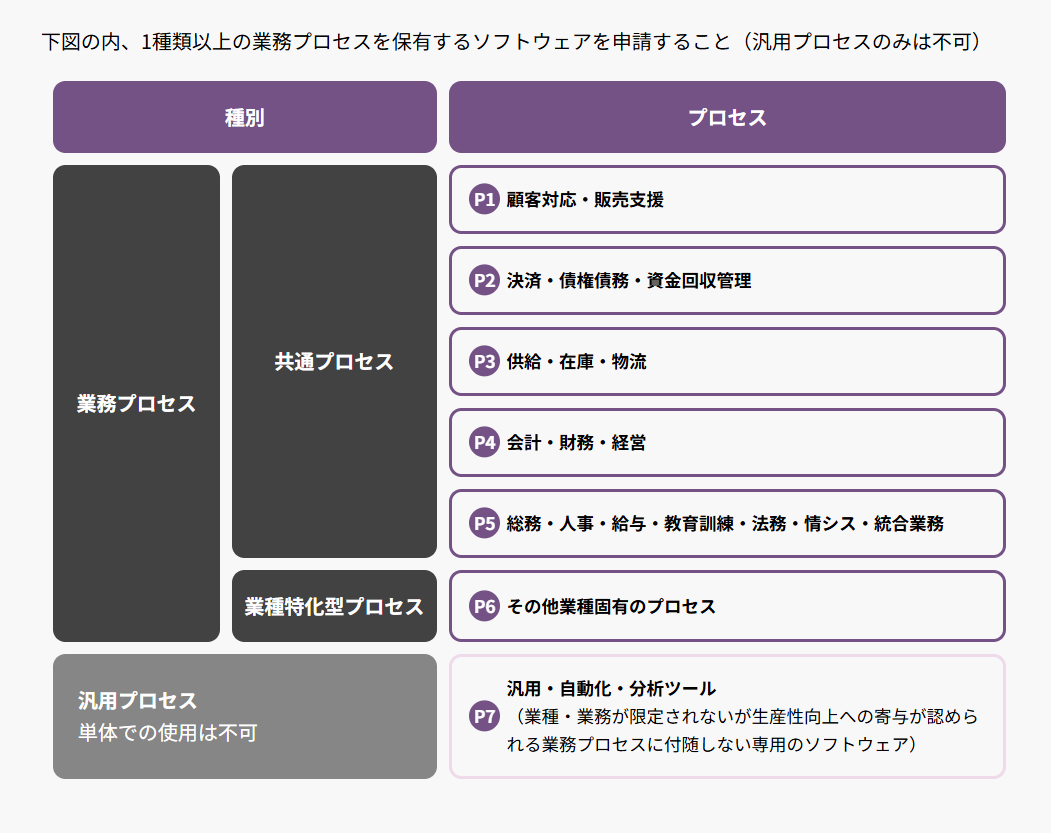Click the プロセス header box
This screenshot has height=833, width=1051.
[727, 117]
